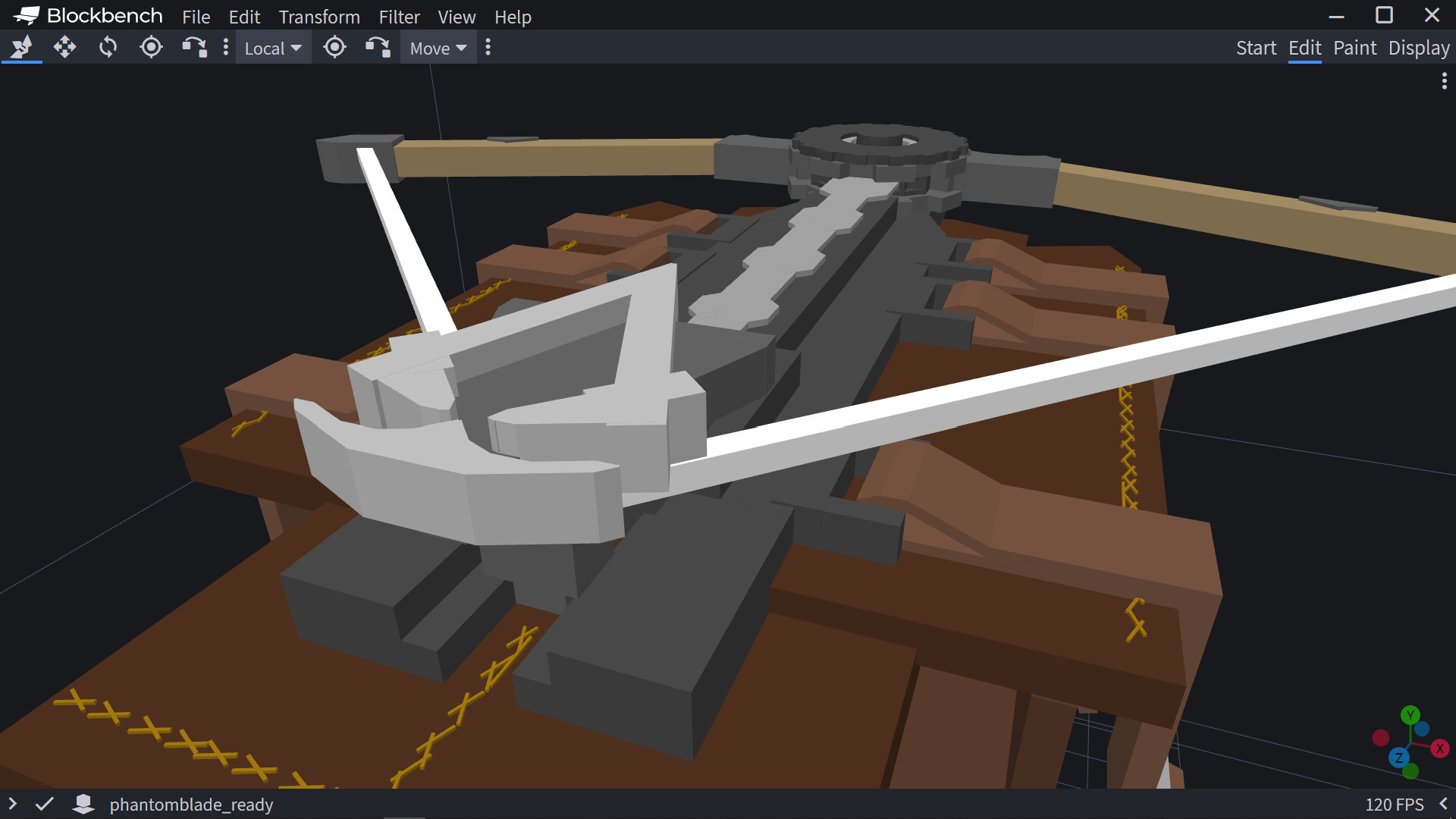Open the Local transform space dropdown
The height and width of the screenshot is (819, 1456).
point(273,49)
